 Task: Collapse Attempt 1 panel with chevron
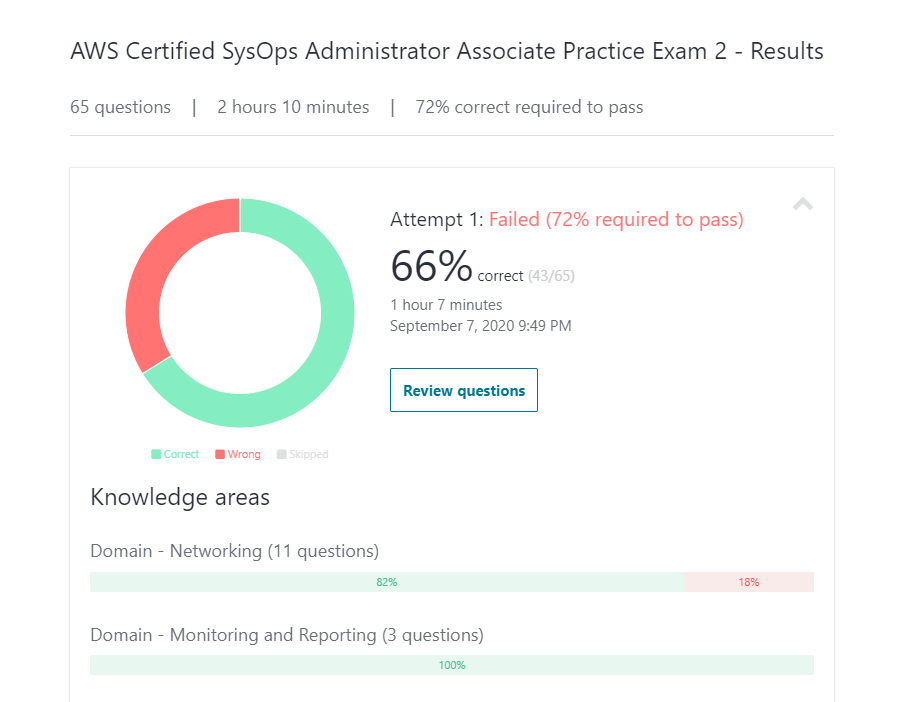tap(802, 204)
